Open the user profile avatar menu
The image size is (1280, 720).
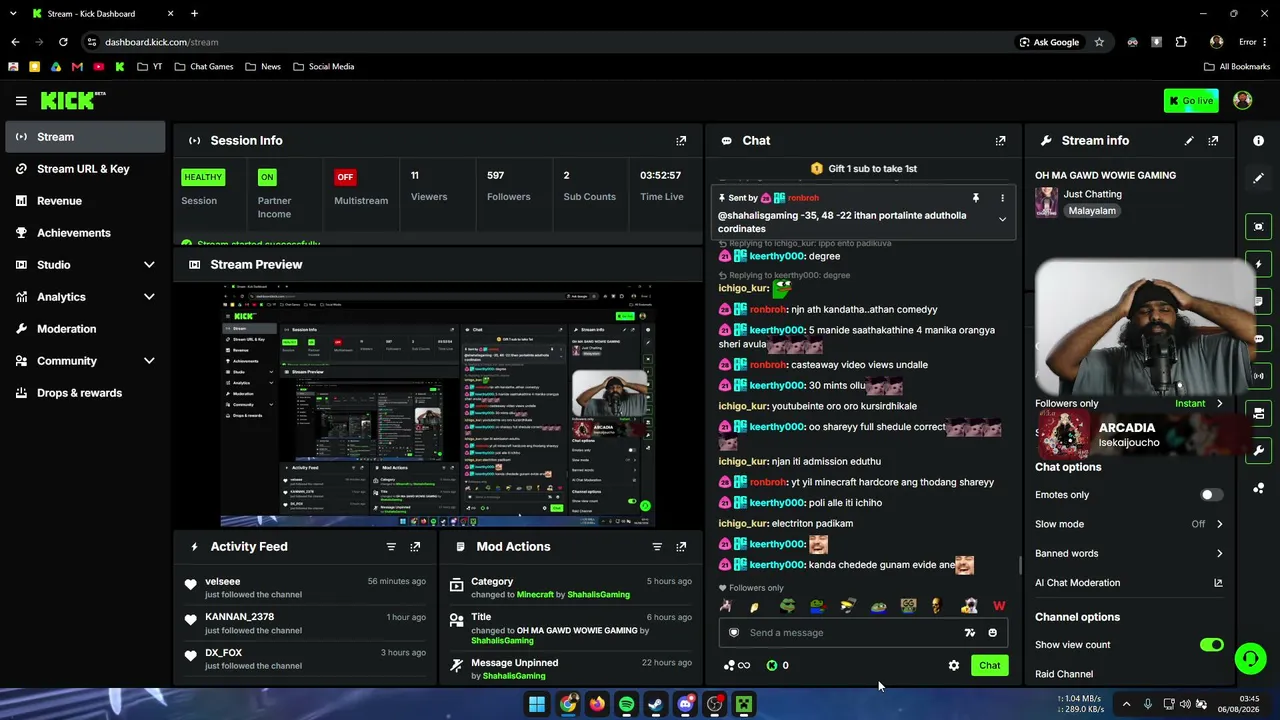(1243, 100)
